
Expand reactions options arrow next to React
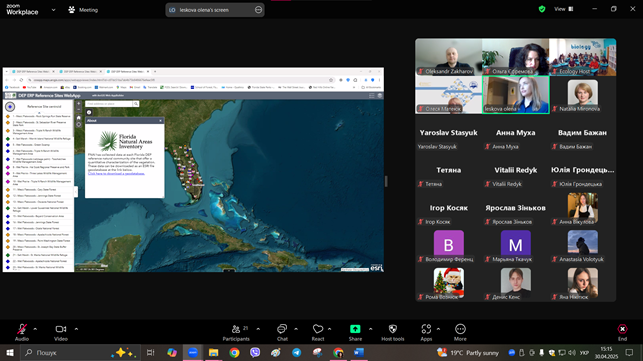tap(330, 329)
